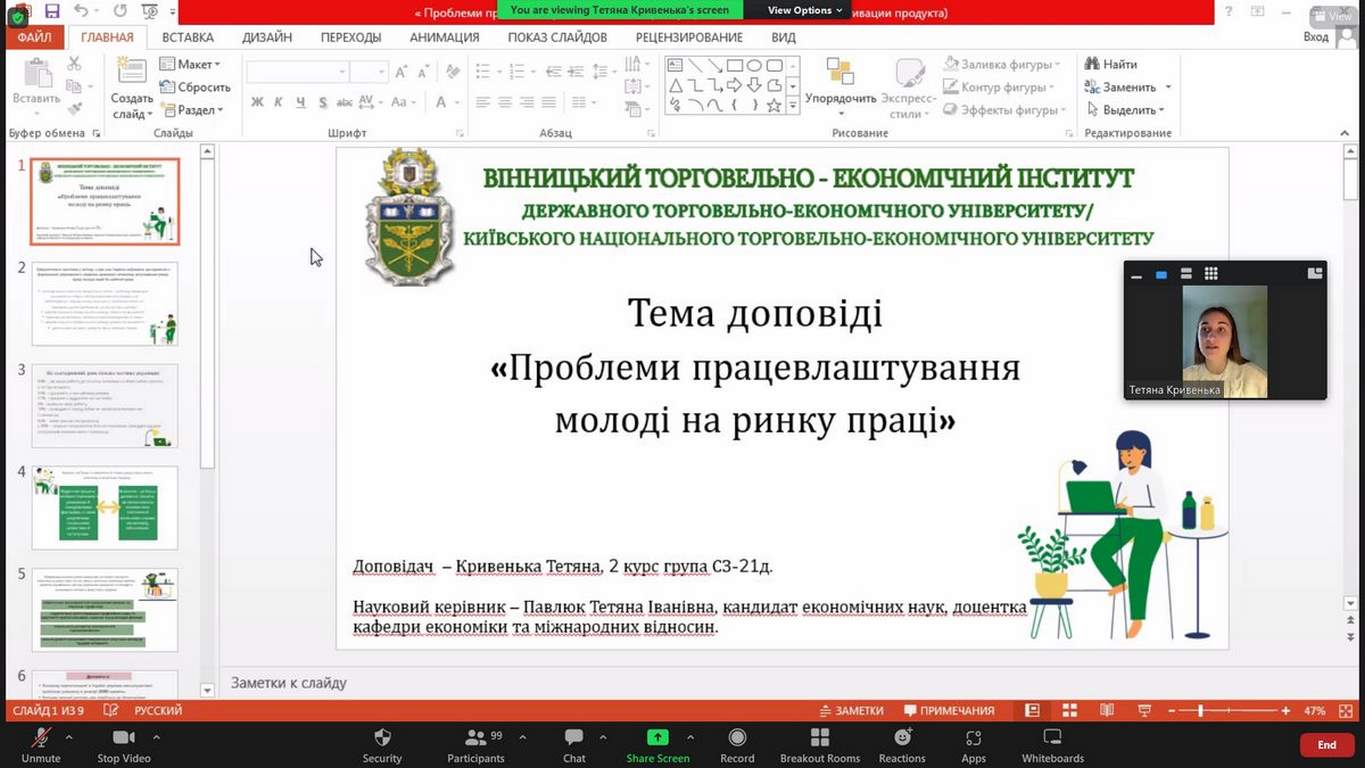Click the Найти find button
Viewport: 1365px width, 768px height.
coord(1112,64)
